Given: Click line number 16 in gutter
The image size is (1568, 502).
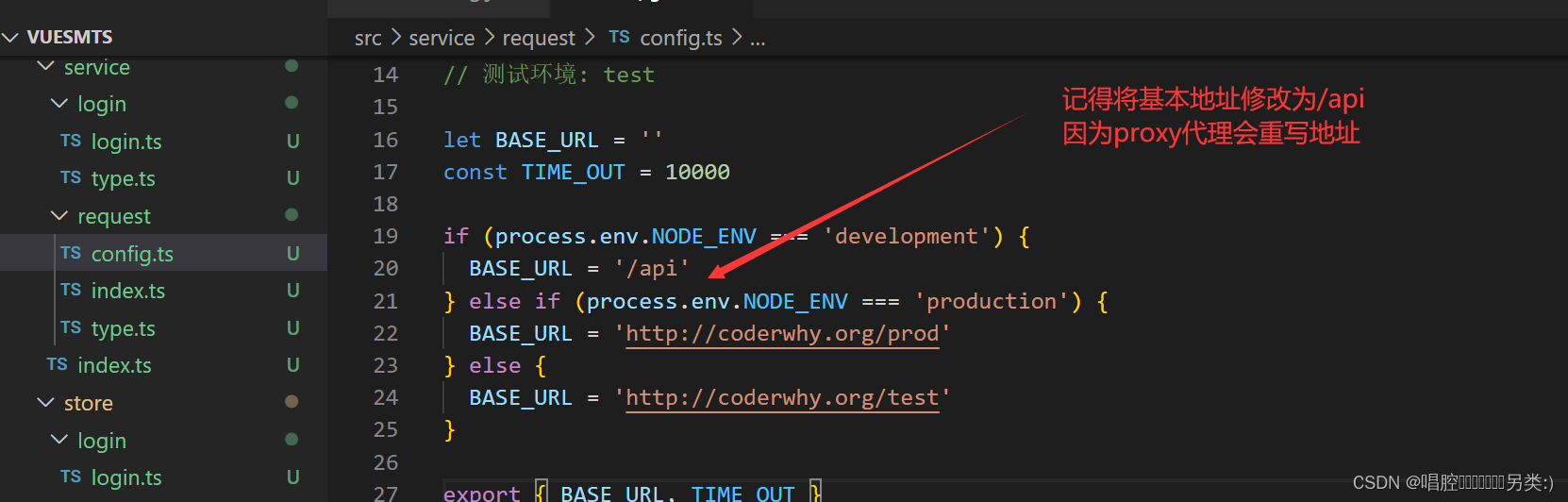Looking at the screenshot, I should tap(386, 140).
